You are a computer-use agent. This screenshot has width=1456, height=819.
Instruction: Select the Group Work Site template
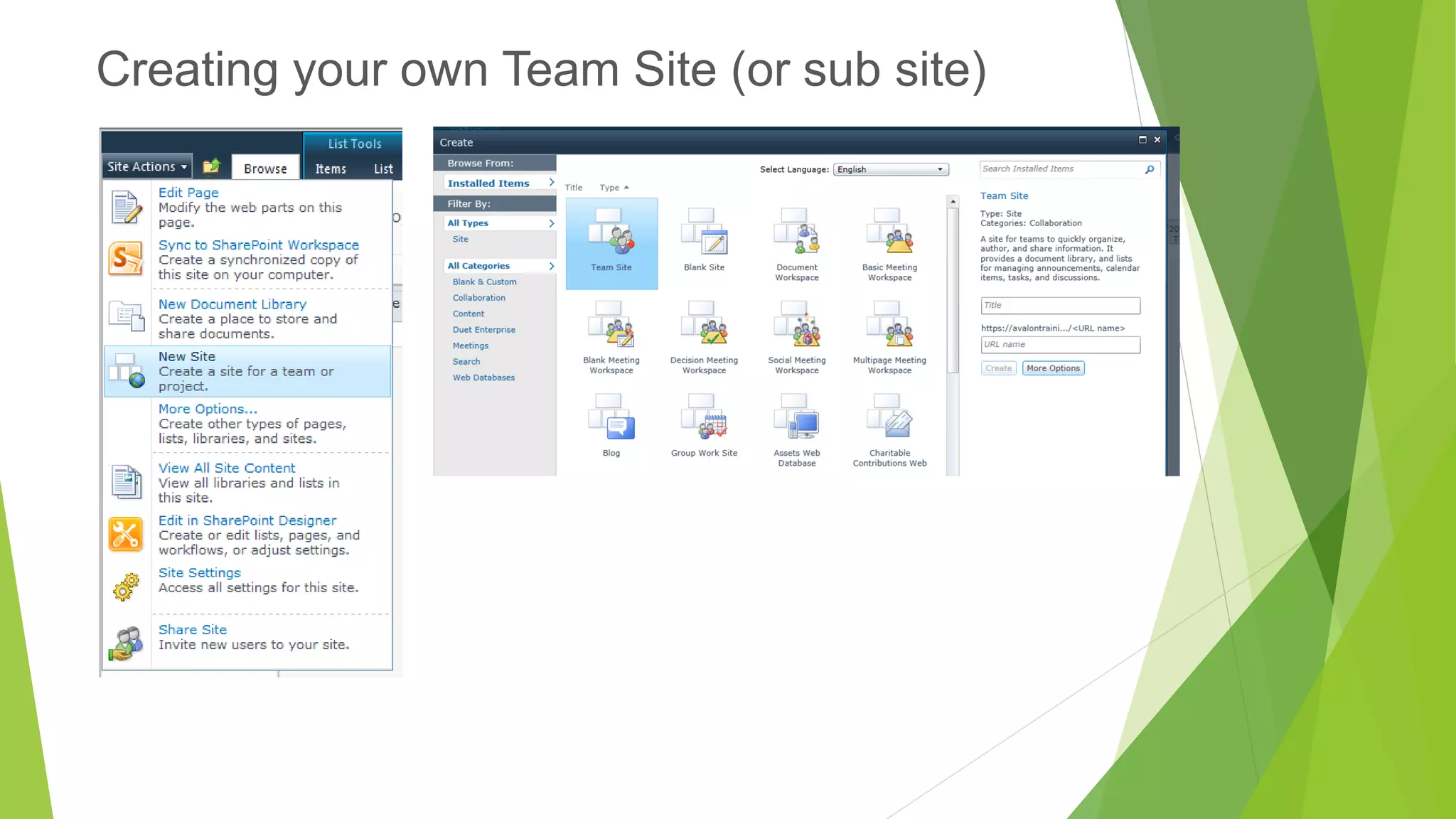[x=704, y=429]
